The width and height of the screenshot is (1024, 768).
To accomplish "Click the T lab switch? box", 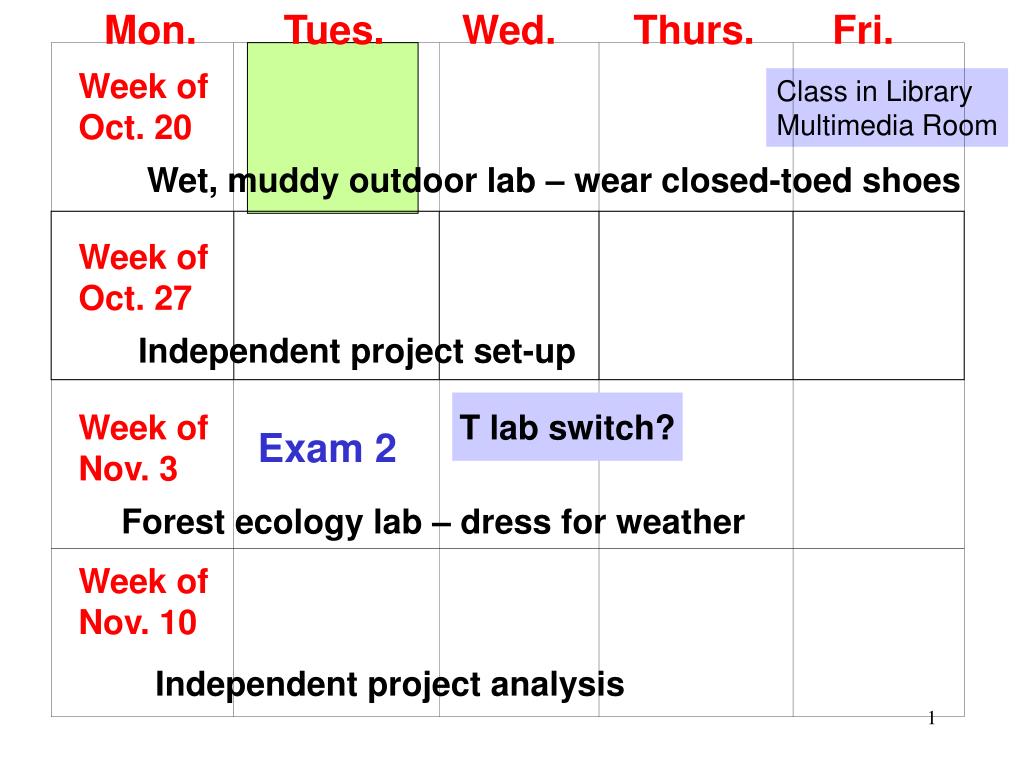I will (568, 427).
